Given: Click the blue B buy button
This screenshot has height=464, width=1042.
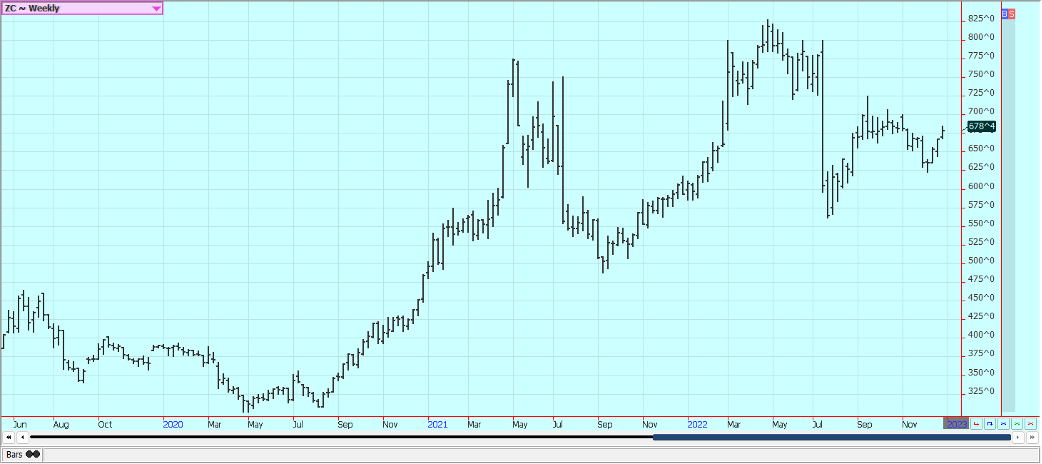Looking at the screenshot, I should (x=1005, y=13).
